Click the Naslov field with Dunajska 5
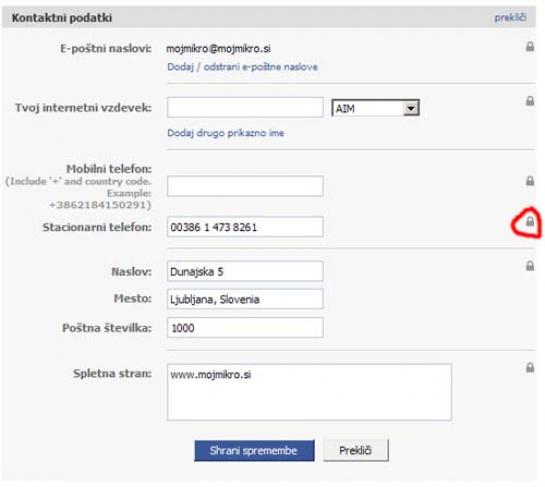Image resolution: width=545 pixels, height=487 pixels. tap(245, 271)
